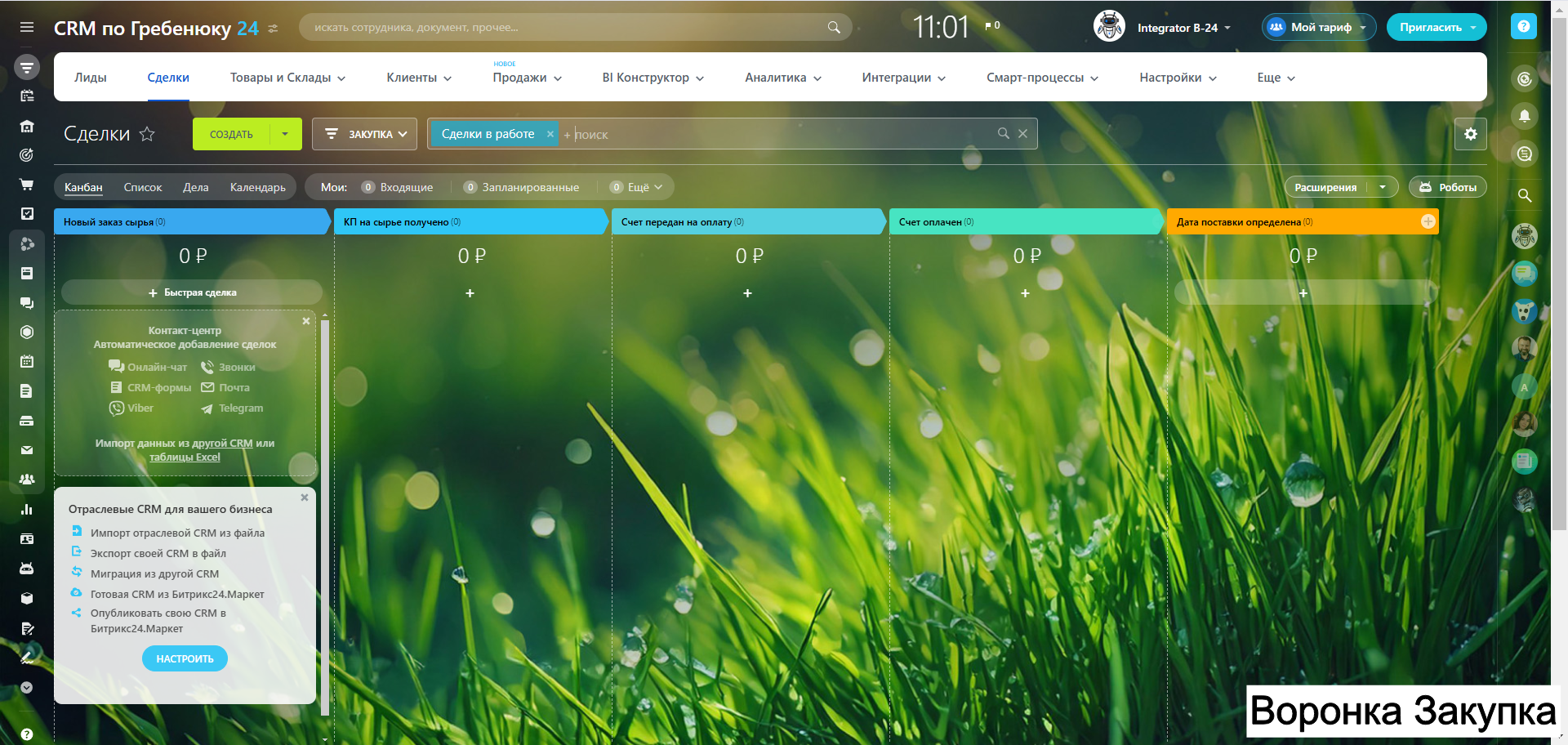
Task: Open the chat bubbles icon in left sidebar
Action: tap(27, 303)
